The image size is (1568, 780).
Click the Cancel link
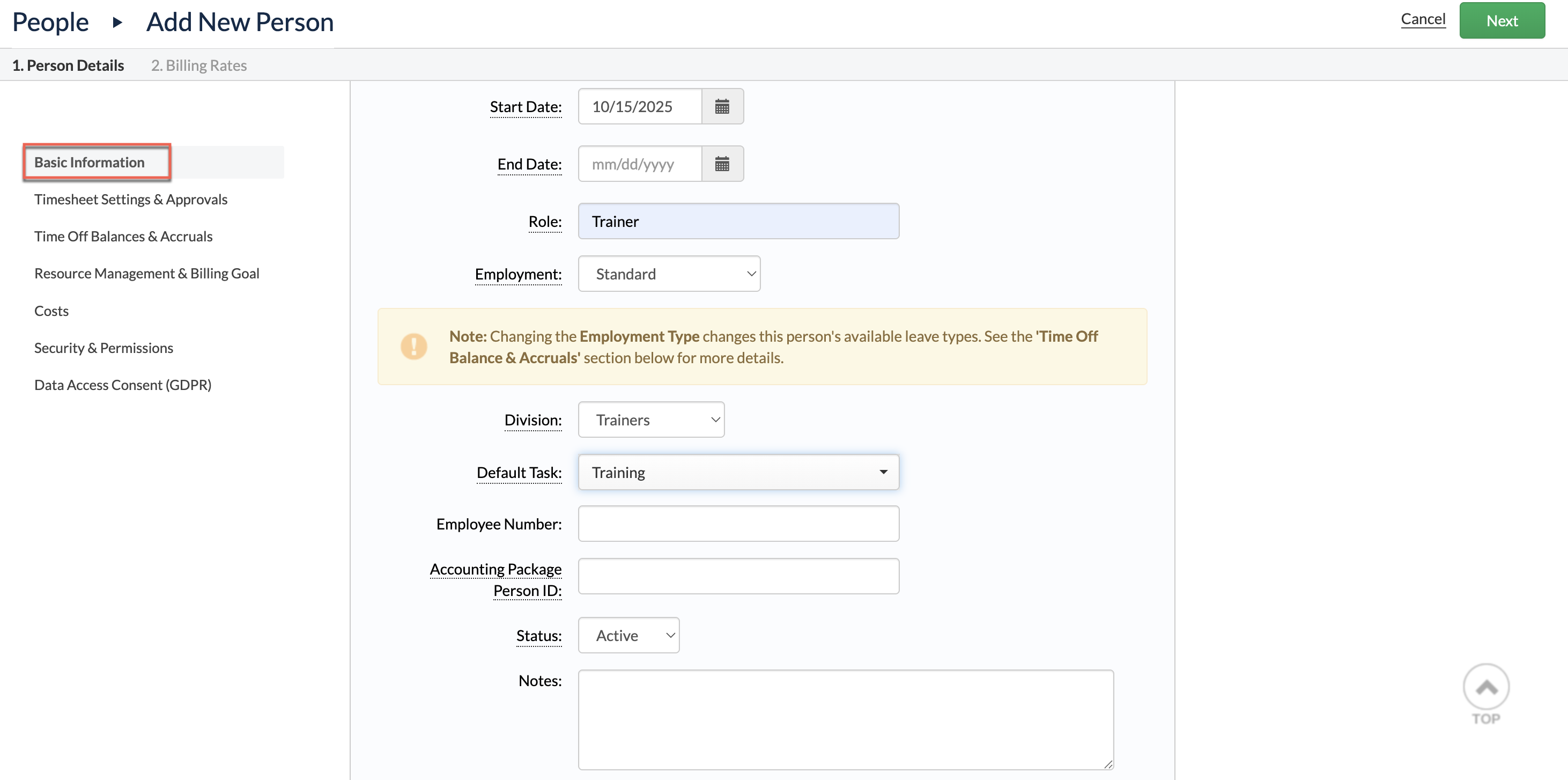[x=1423, y=19]
